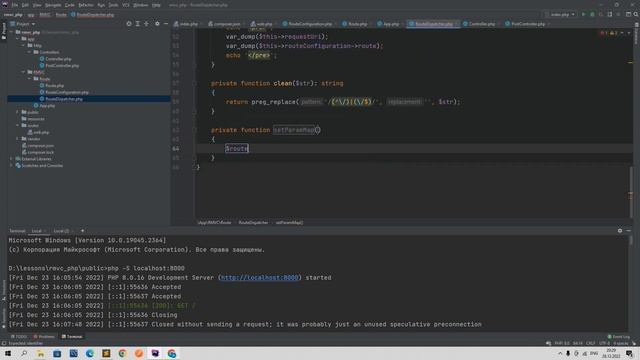The image size is (640, 360).
Task: Start debugging with the bug icon
Action: coord(592,14)
